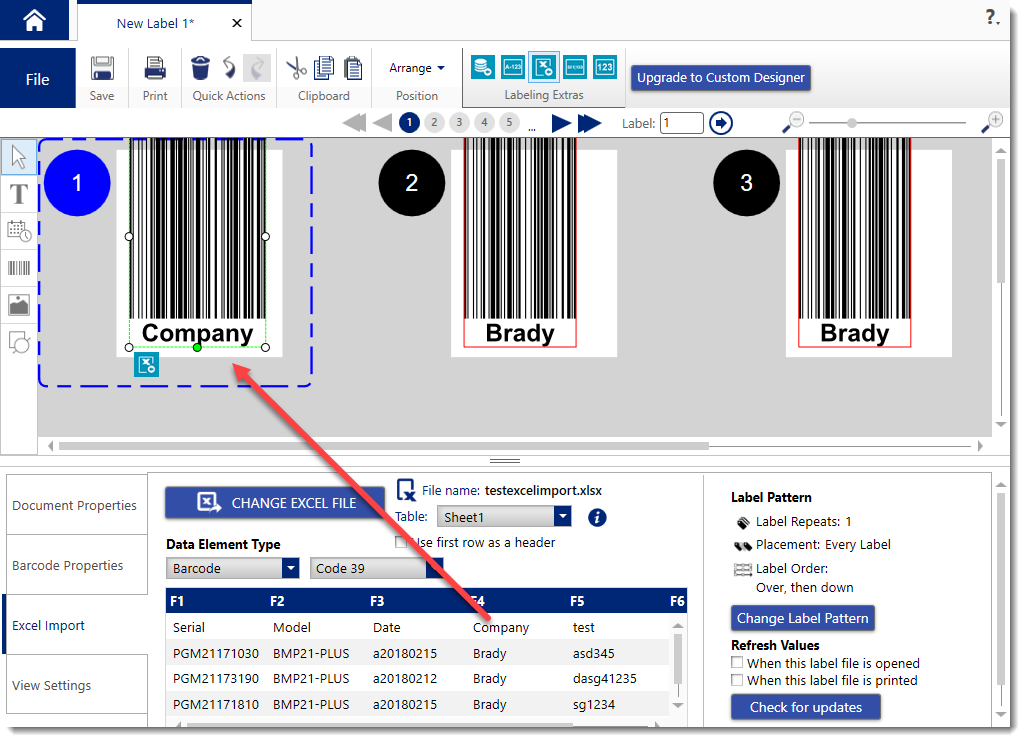The image size is (1025, 742).
Task: Click Upgrade to Custom Designer
Action: [x=720, y=77]
